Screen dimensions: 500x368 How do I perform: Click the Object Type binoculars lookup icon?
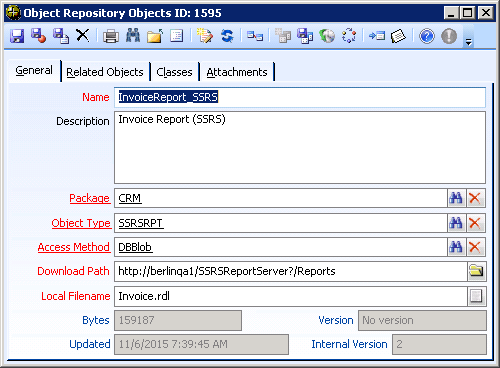[456, 223]
